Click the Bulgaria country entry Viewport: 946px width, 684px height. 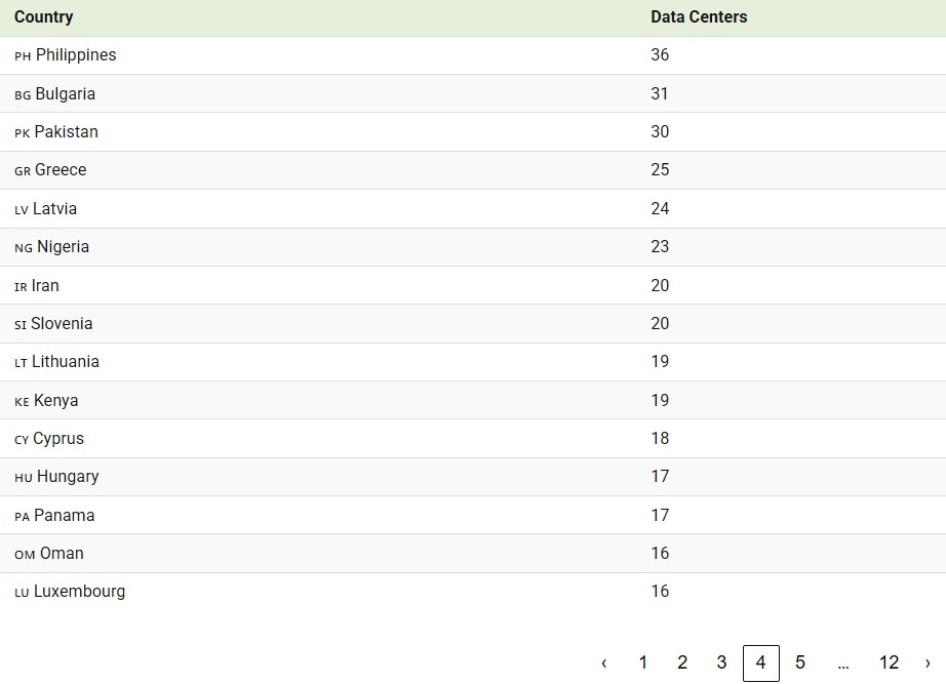click(65, 94)
